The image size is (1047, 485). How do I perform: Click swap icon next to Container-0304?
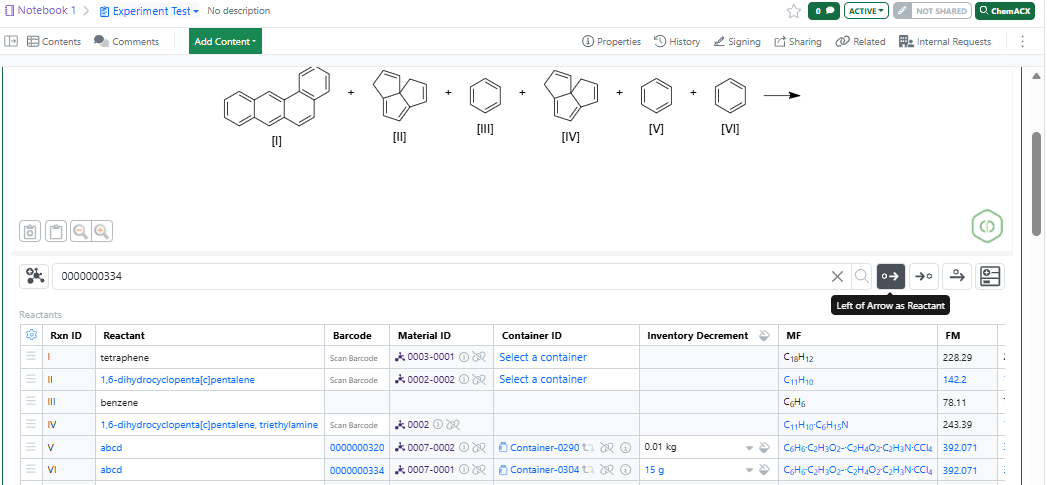pos(589,470)
